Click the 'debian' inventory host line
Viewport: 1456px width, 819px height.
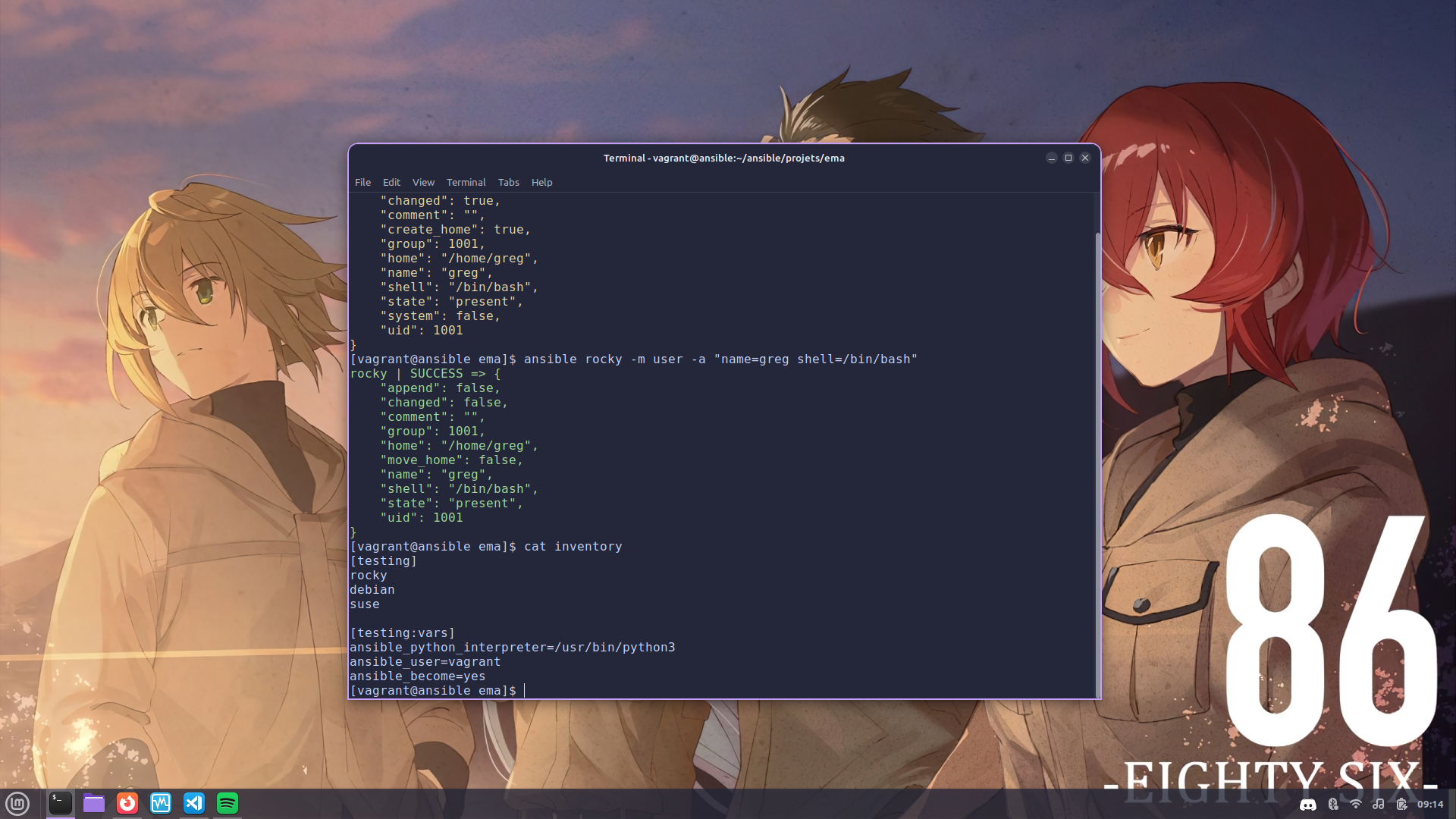pos(372,589)
